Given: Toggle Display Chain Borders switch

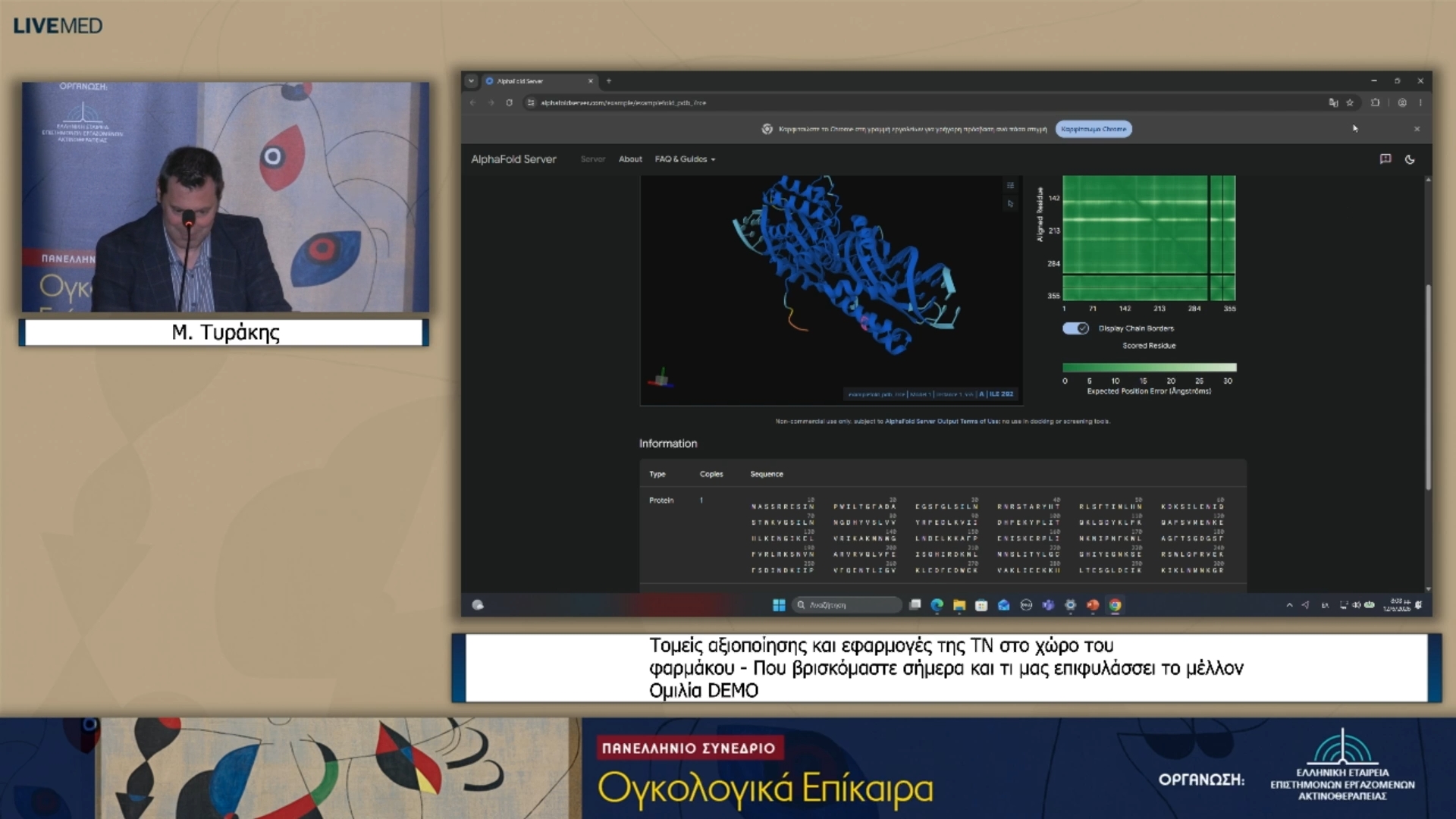Looking at the screenshot, I should click(x=1075, y=328).
